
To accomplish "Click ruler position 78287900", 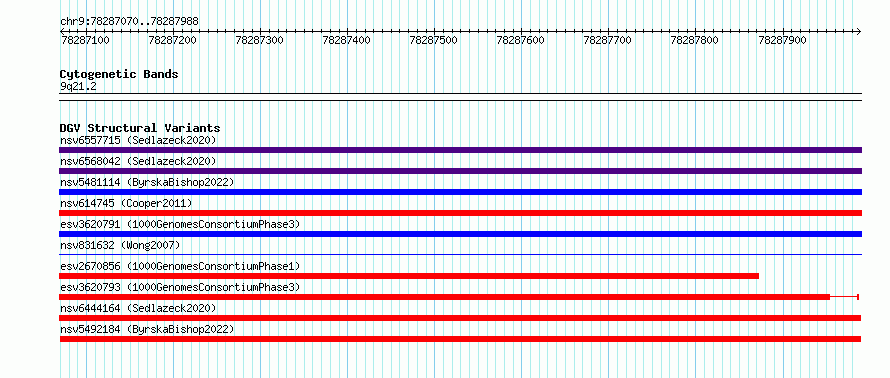I will (x=782, y=40).
